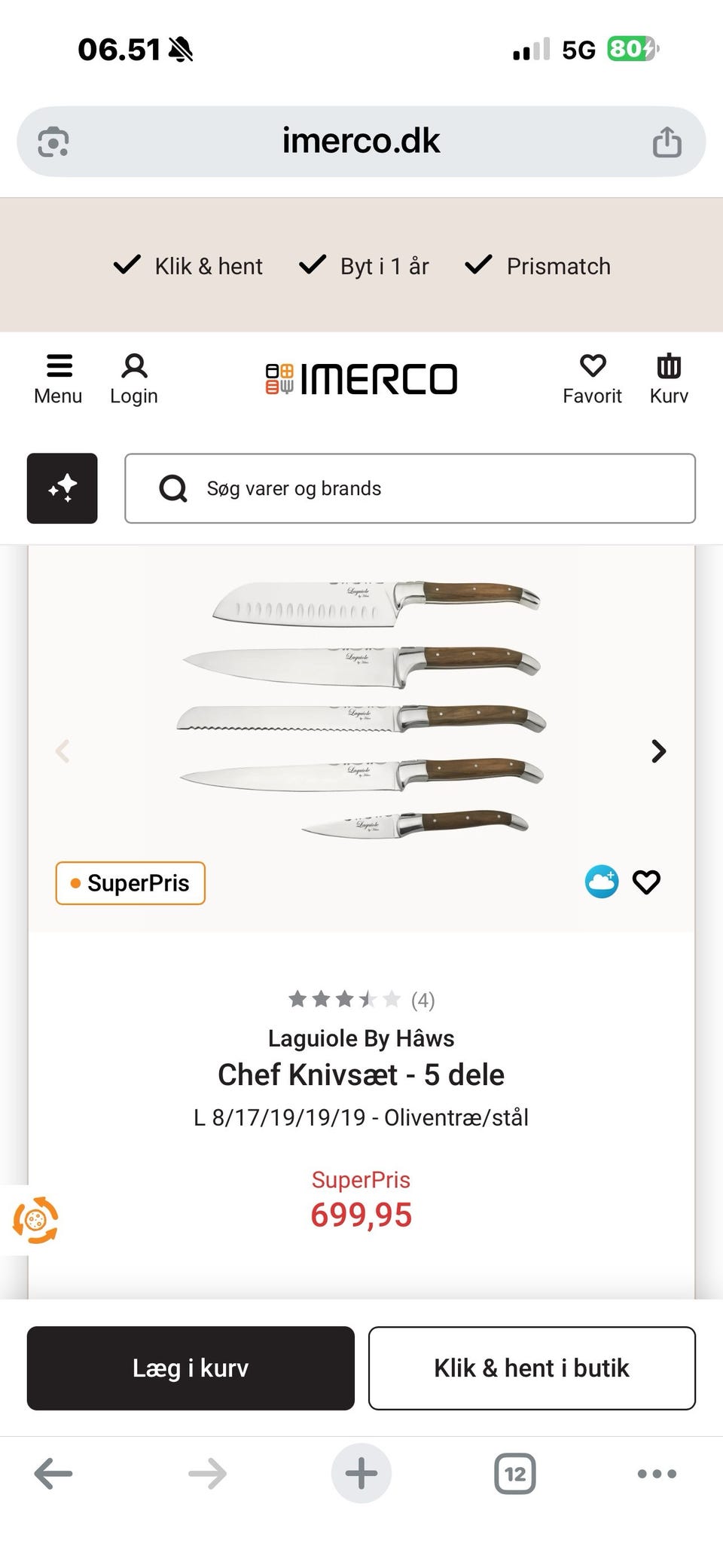This screenshot has width=723, height=1568.
Task: Open the hamburger Menu
Action: (58, 378)
